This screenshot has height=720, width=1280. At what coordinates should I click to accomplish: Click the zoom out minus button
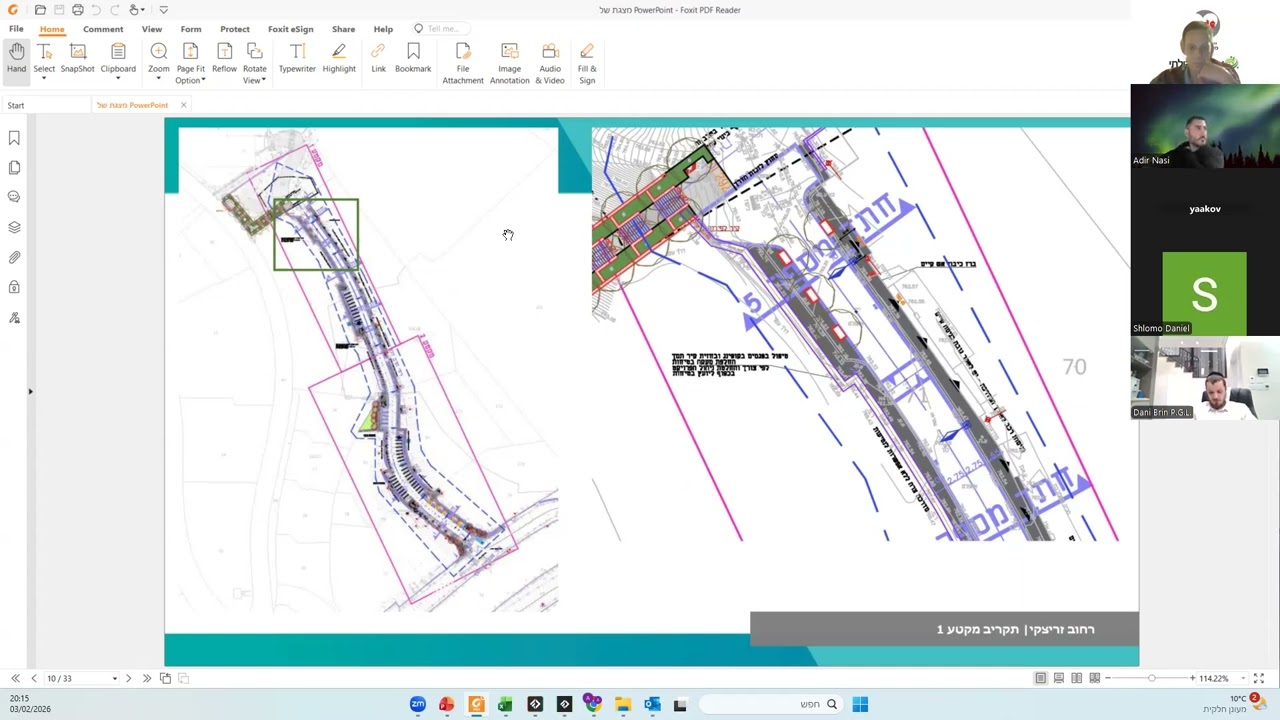[1107, 678]
